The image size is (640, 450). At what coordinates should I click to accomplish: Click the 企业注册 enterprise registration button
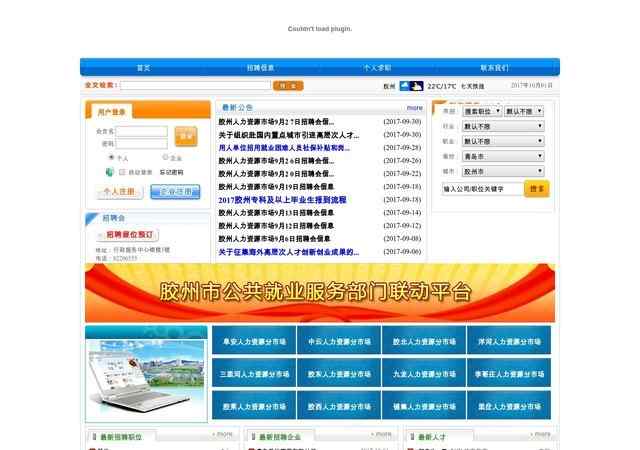tap(177, 191)
